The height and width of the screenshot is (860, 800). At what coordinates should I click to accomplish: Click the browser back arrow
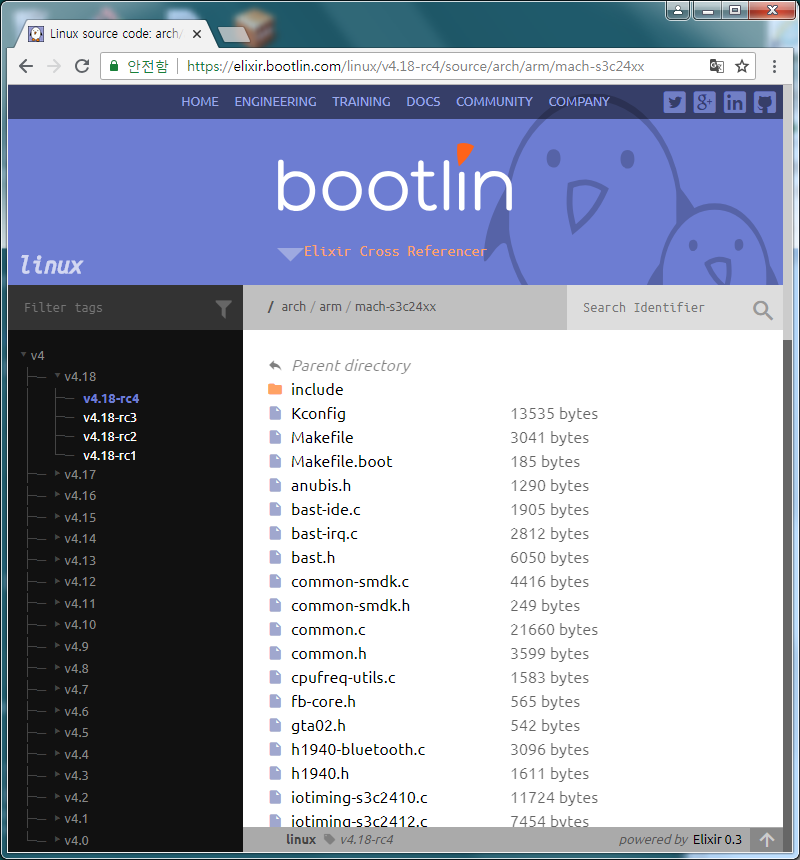click(26, 66)
